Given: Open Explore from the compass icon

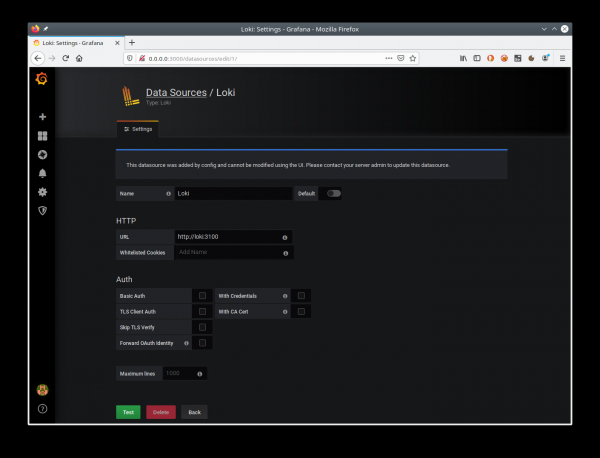Looking at the screenshot, I should point(42,155).
